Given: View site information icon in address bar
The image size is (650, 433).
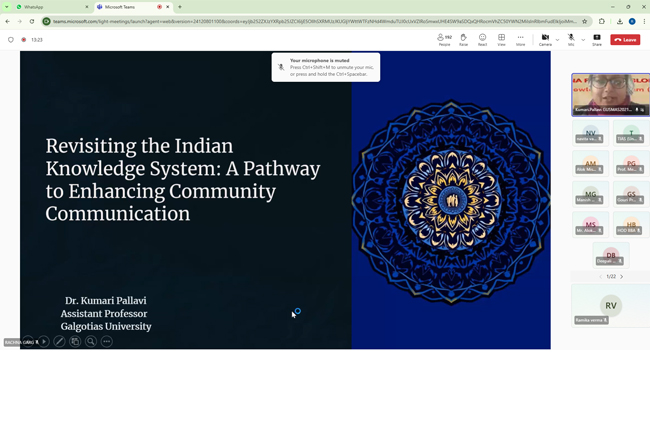Looking at the screenshot, I should 46,22.
